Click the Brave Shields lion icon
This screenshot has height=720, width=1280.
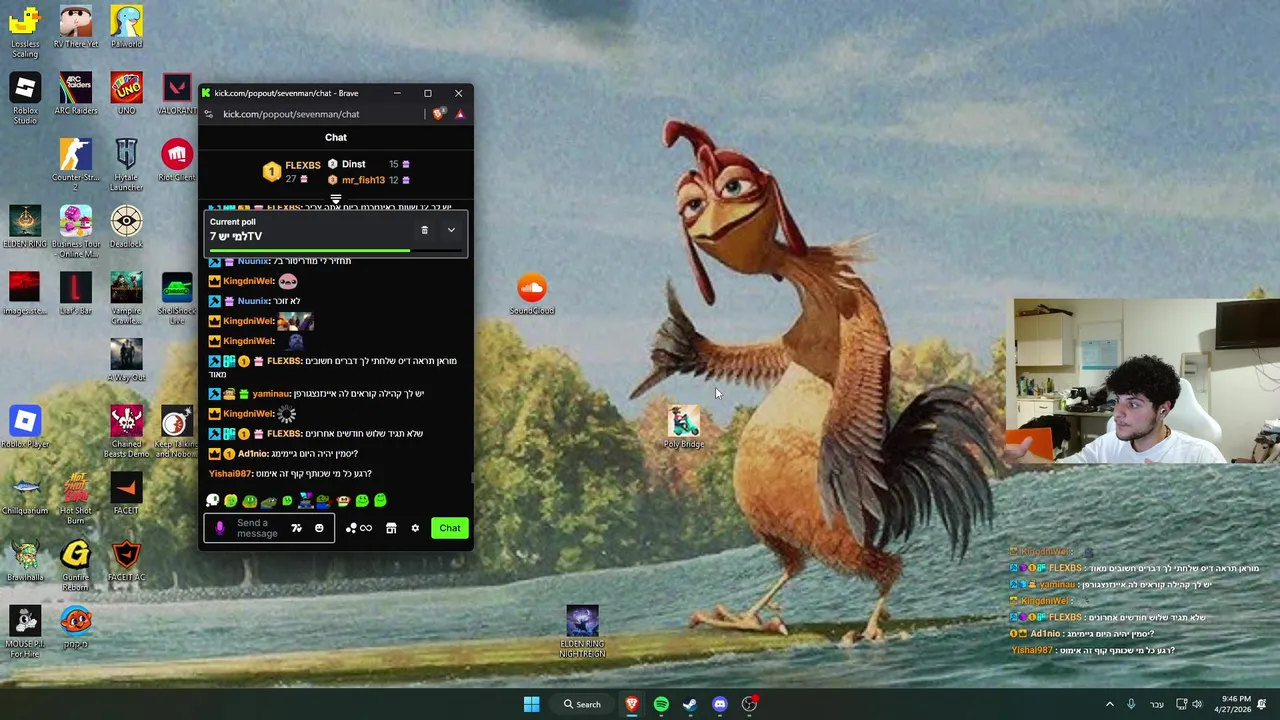(438, 114)
